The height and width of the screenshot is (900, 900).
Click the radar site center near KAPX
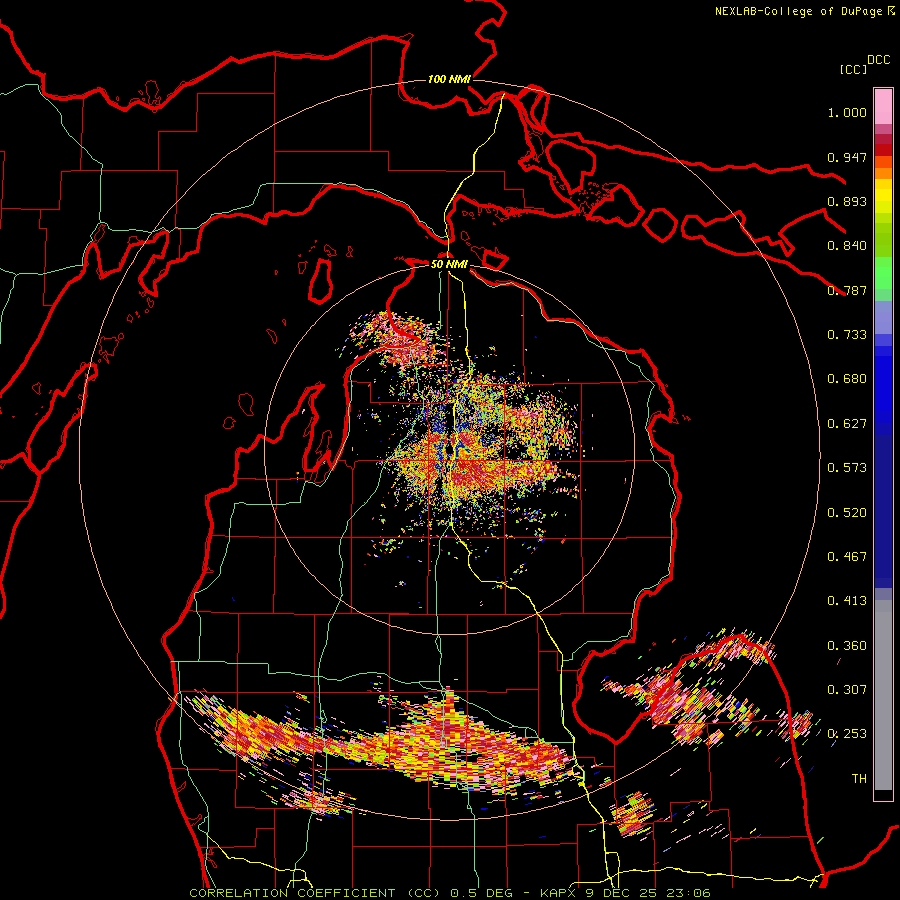point(449,450)
